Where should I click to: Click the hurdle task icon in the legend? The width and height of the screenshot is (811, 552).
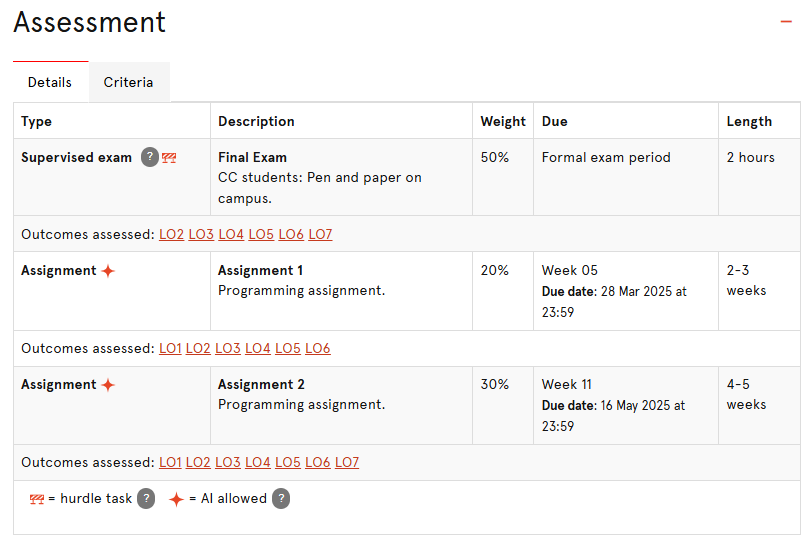click(x=37, y=499)
